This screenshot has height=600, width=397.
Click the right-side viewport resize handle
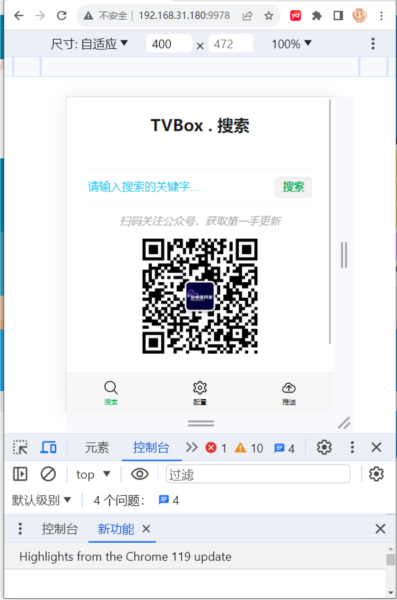point(344,255)
